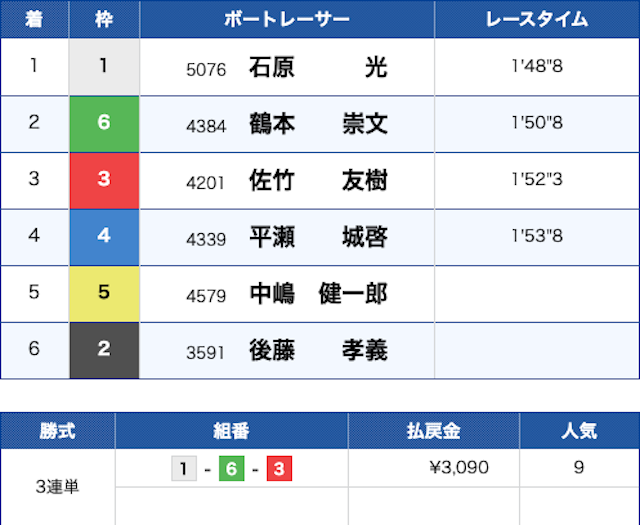Click the red lane 3 badge in the results table
This screenshot has height=525, width=640.
click(104, 180)
